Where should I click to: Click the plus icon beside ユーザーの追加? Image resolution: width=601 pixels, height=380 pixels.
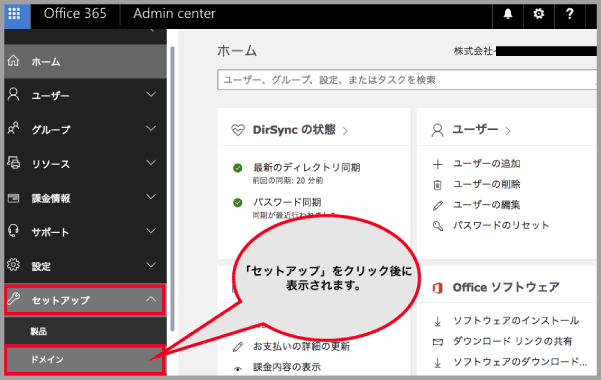pyautogui.click(x=437, y=165)
